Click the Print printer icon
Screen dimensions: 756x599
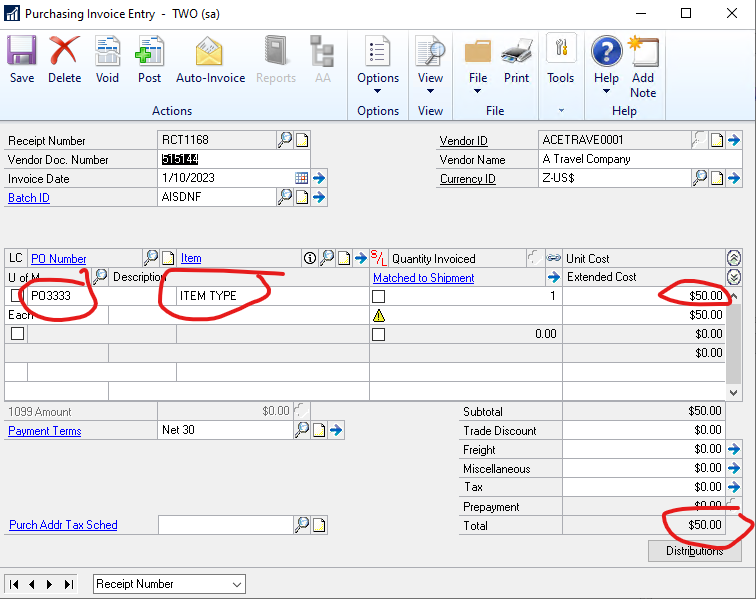[516, 51]
